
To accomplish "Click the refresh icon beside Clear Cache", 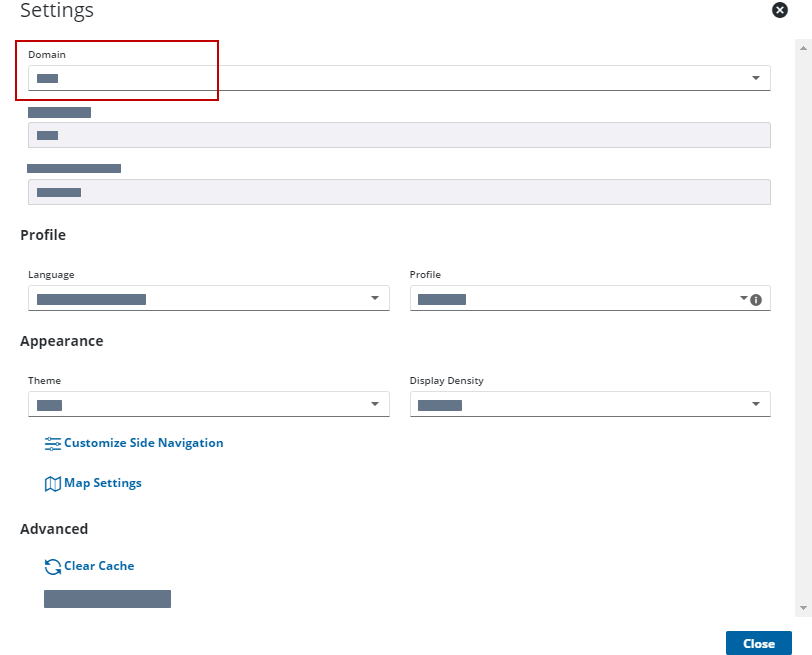I will (53, 566).
